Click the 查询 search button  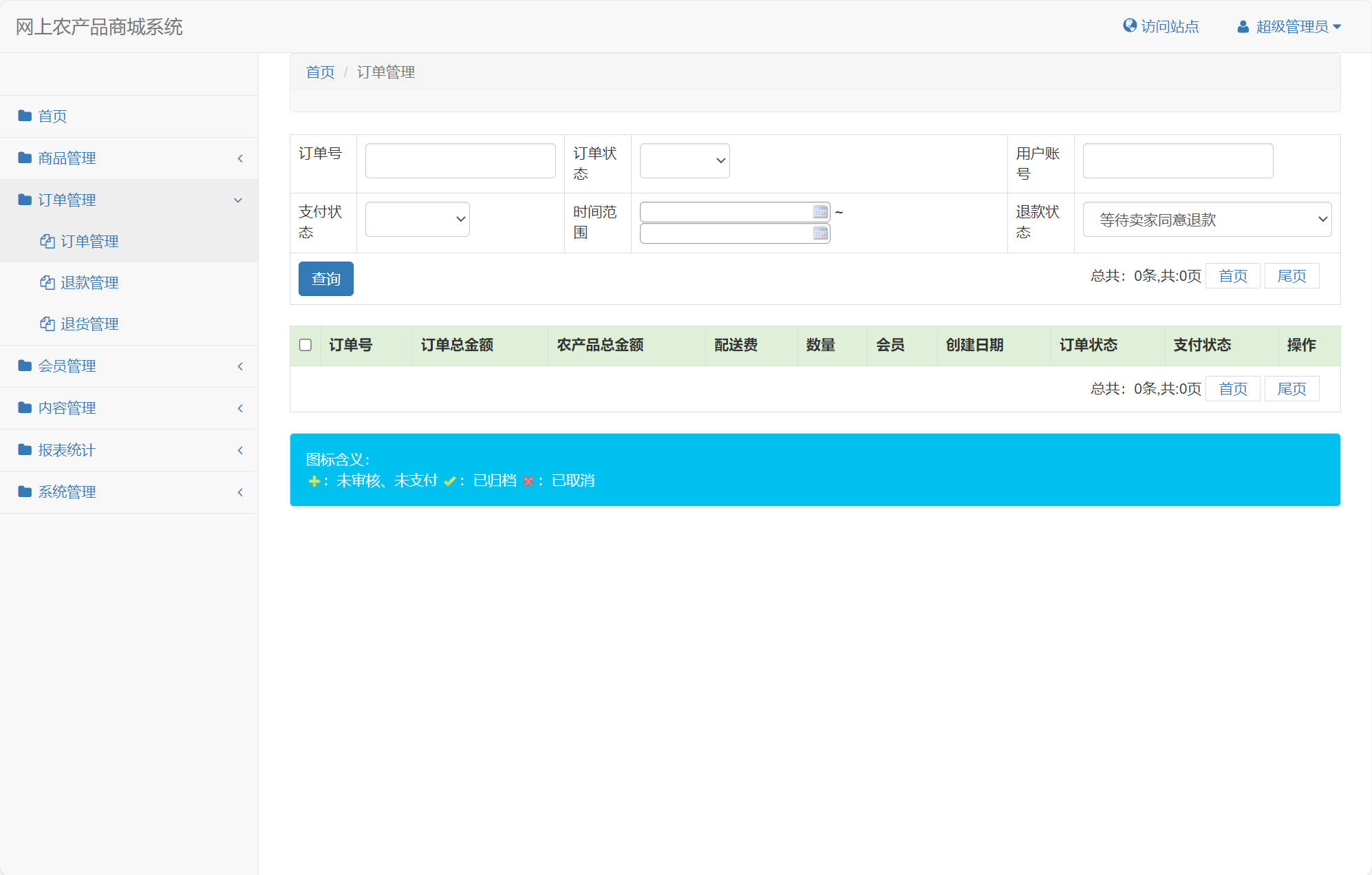point(325,278)
